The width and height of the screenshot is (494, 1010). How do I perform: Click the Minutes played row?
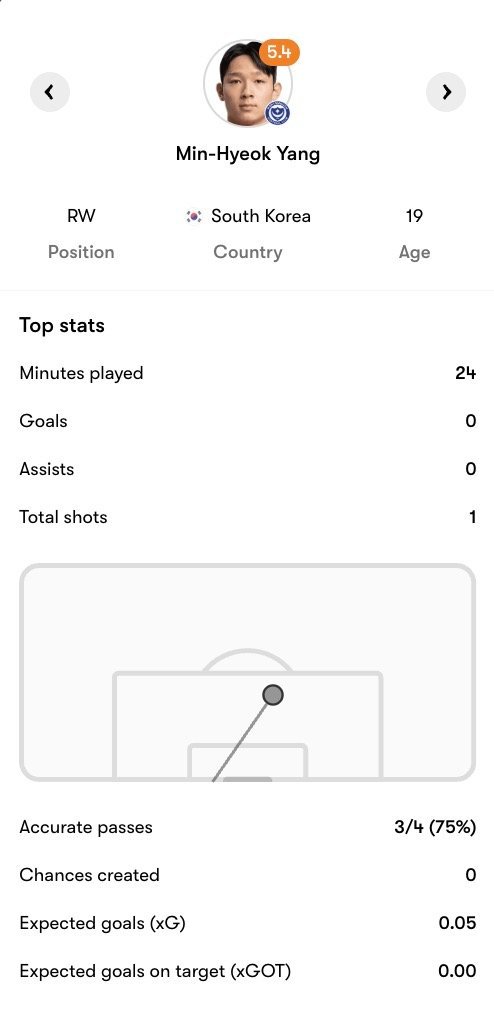(x=248, y=373)
